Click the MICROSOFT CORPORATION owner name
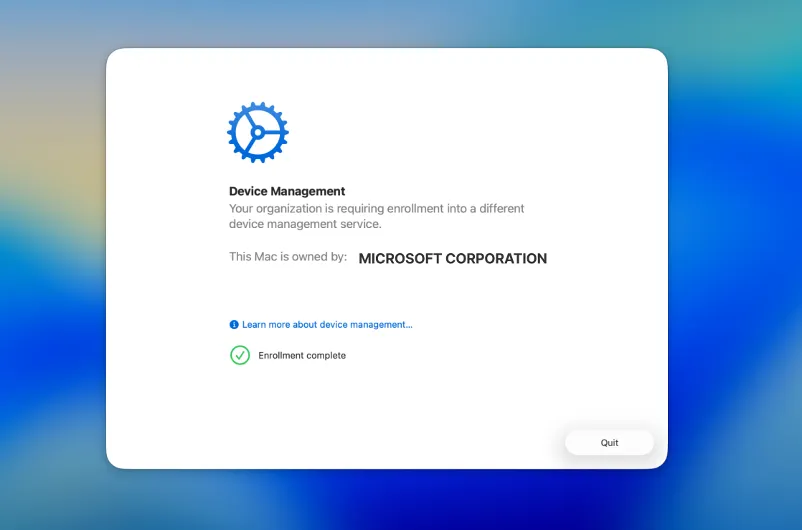Image resolution: width=802 pixels, height=530 pixels. pos(453,258)
